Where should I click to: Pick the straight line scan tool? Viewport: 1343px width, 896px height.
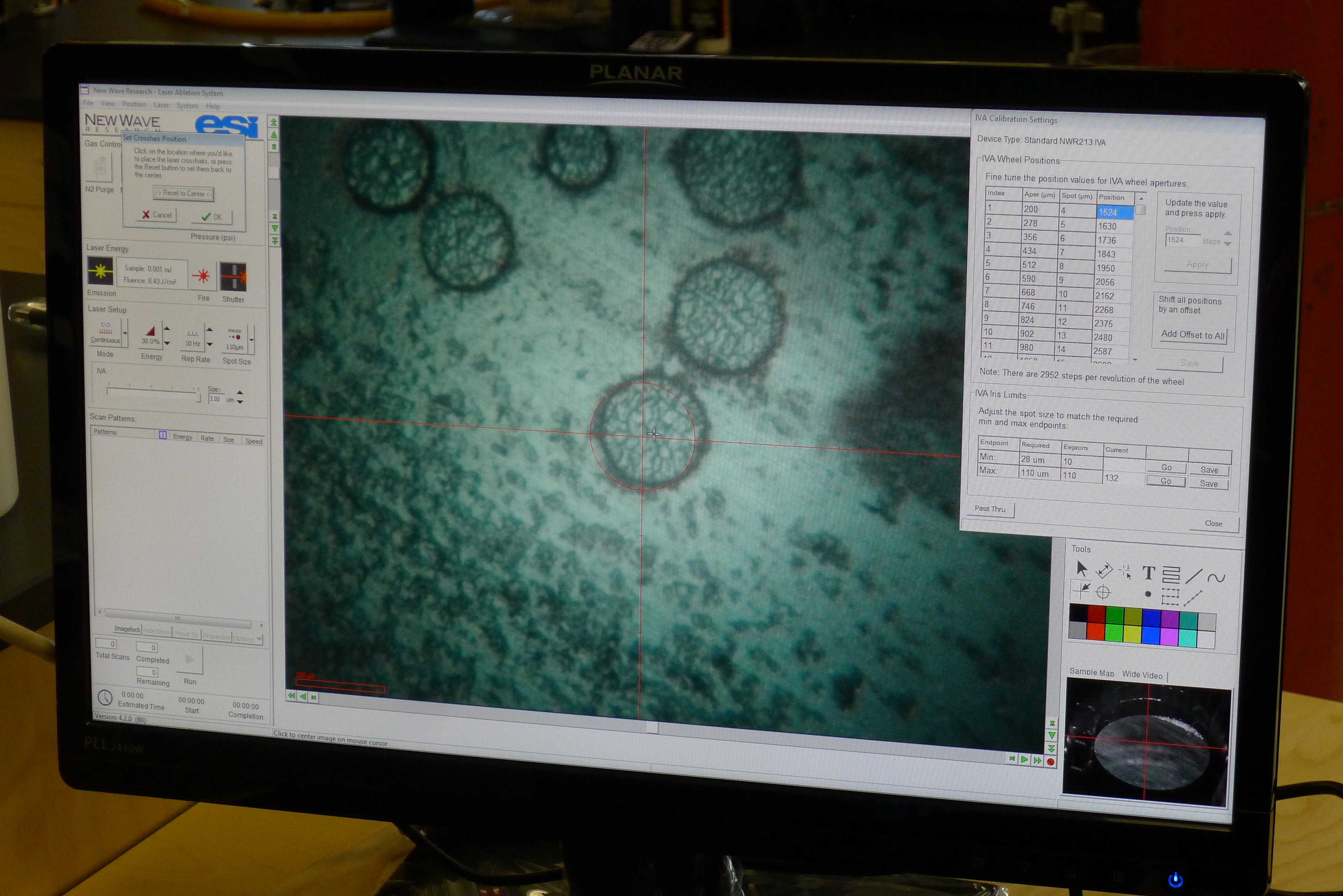1194,576
